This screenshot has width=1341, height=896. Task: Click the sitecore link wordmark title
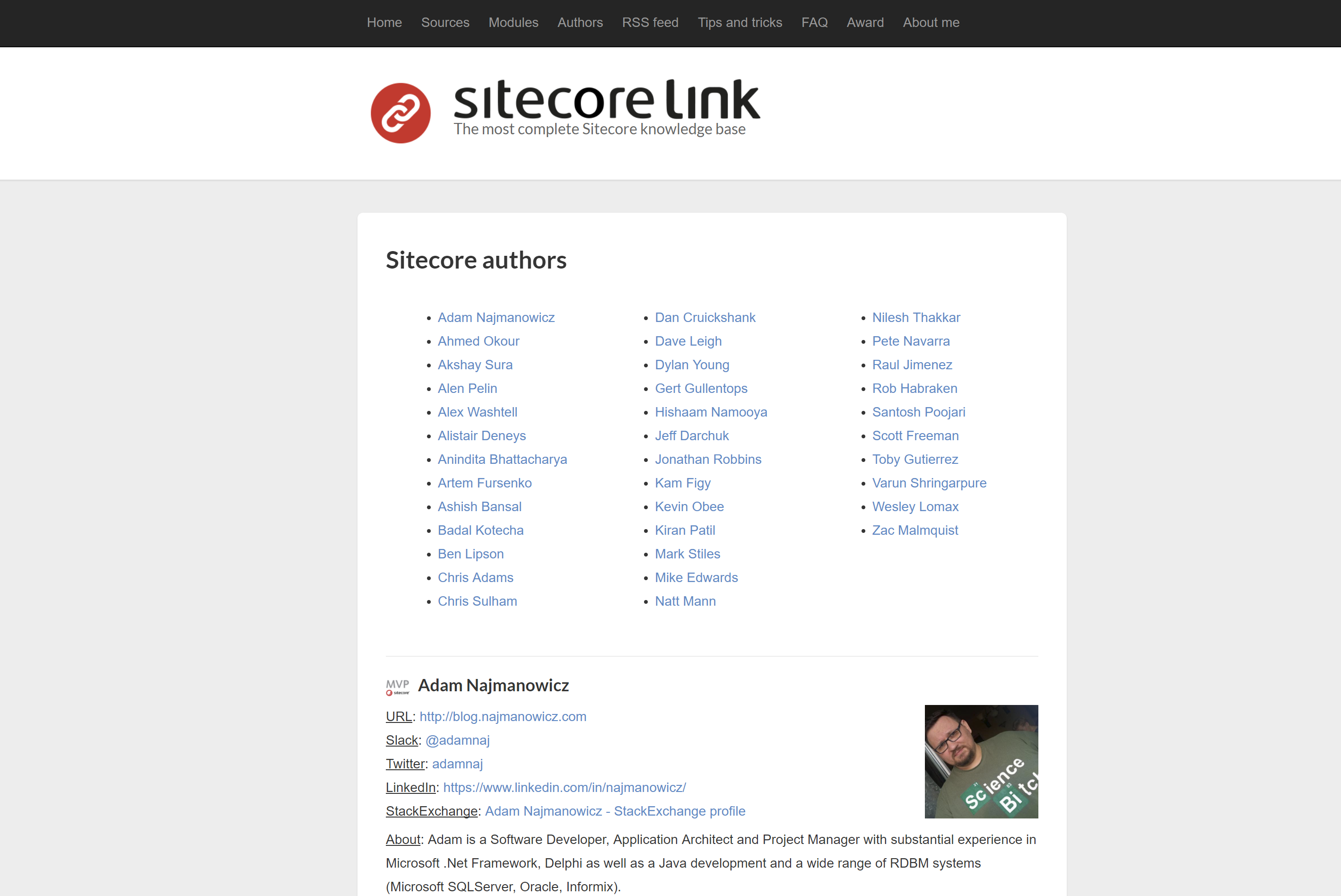click(606, 100)
